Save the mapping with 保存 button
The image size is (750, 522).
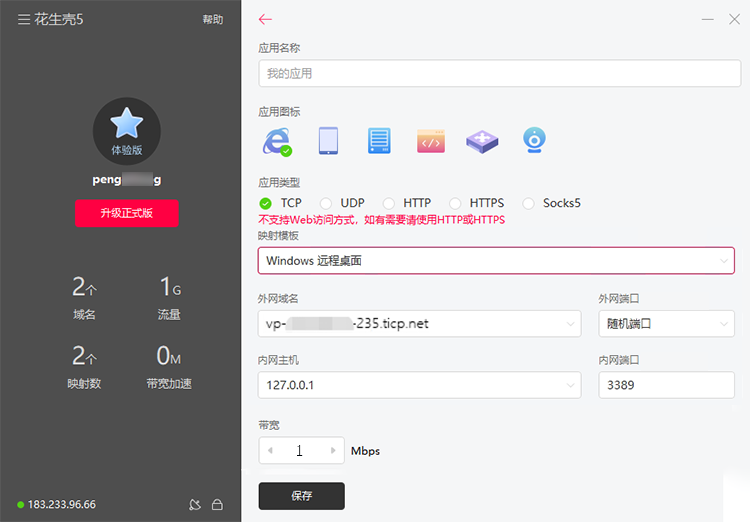pos(301,496)
